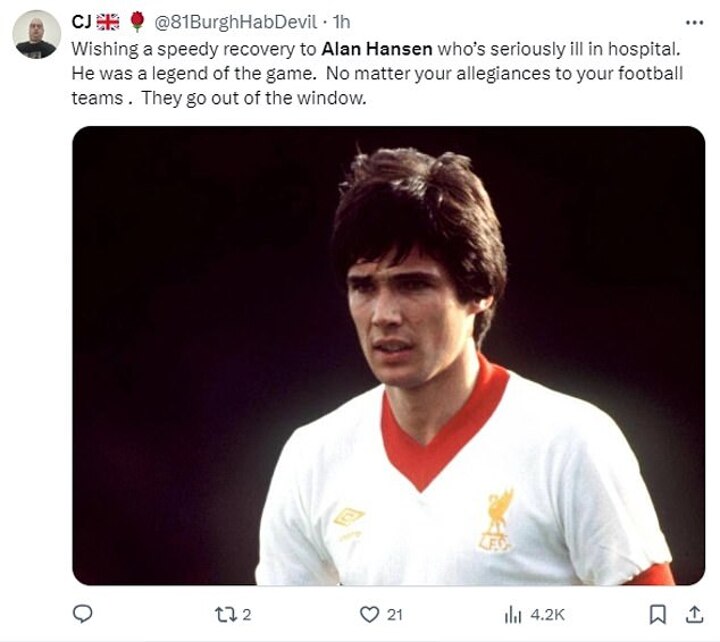Open the repost menu via the retweet arrows icon
This screenshot has width=720, height=642.
pyautogui.click(x=226, y=614)
